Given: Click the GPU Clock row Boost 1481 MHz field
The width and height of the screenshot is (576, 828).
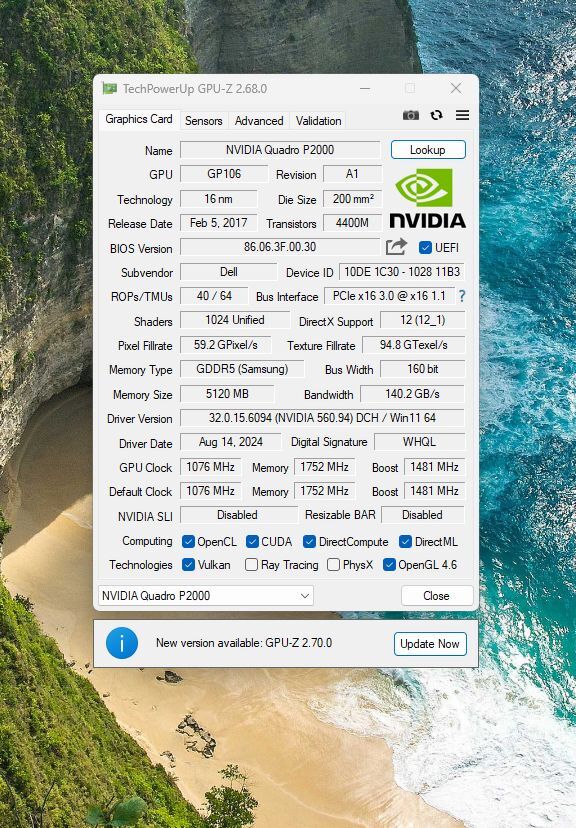Looking at the screenshot, I should (435, 467).
